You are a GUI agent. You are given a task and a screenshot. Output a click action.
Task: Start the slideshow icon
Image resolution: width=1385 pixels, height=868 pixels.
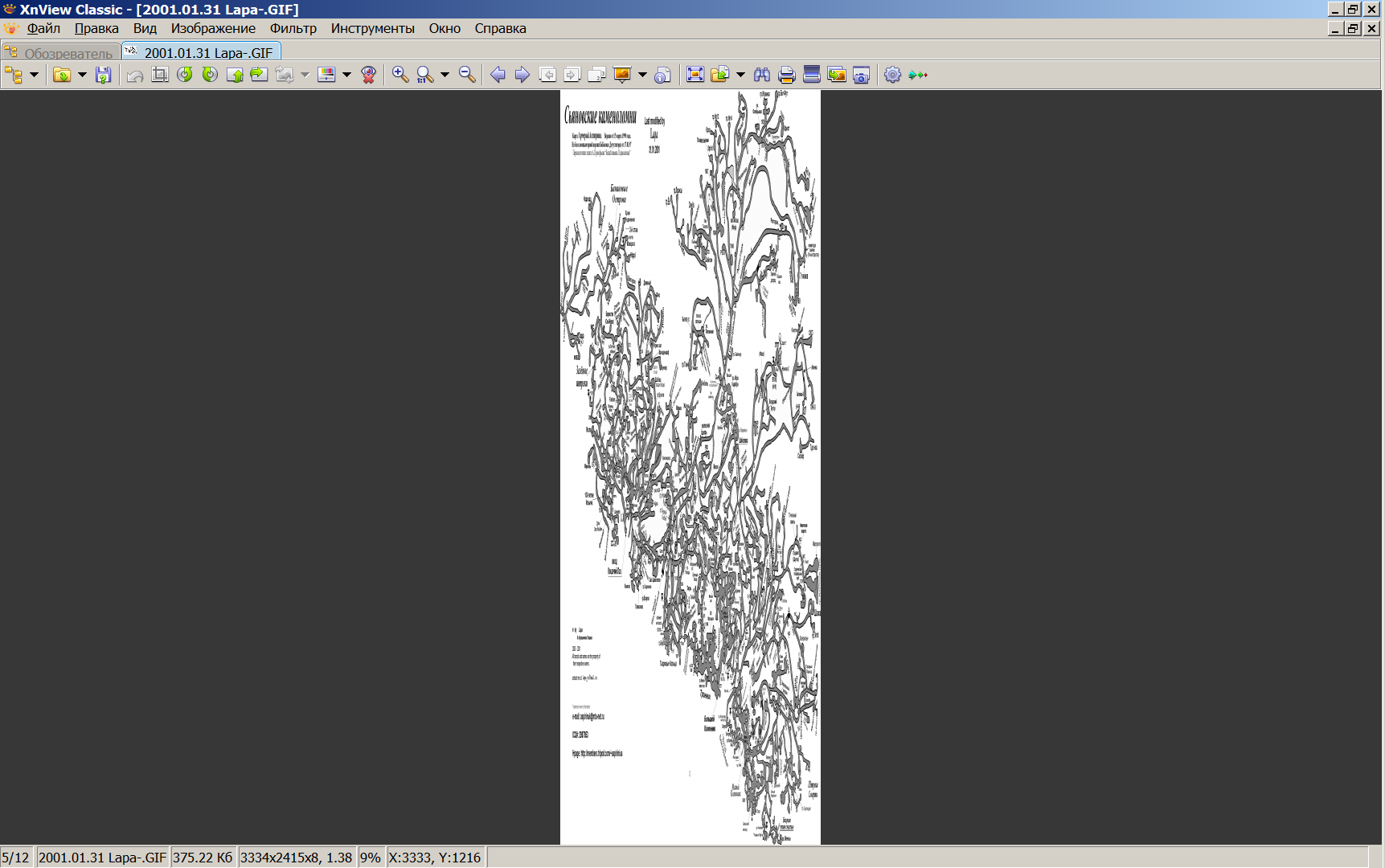pos(622,75)
